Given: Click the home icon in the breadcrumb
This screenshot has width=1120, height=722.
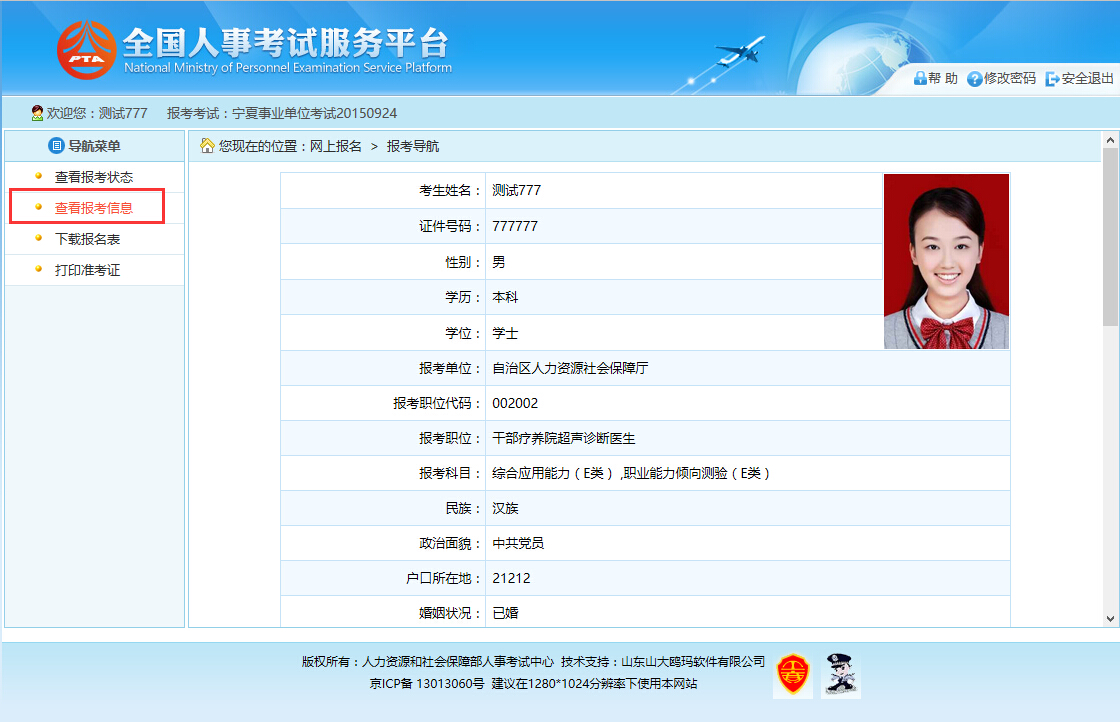Looking at the screenshot, I should pyautogui.click(x=207, y=146).
